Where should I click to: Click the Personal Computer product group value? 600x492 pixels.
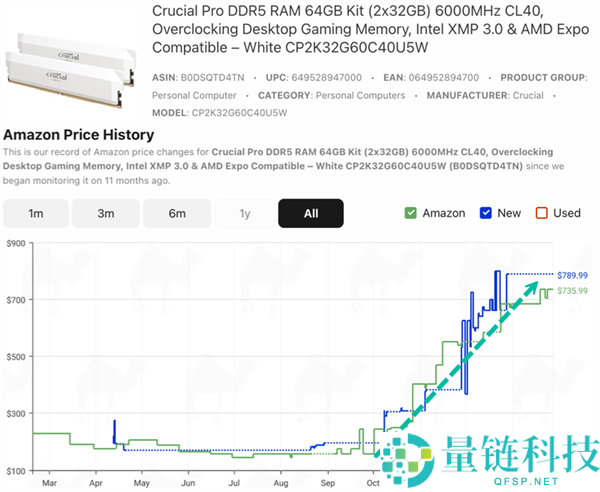click(x=194, y=95)
